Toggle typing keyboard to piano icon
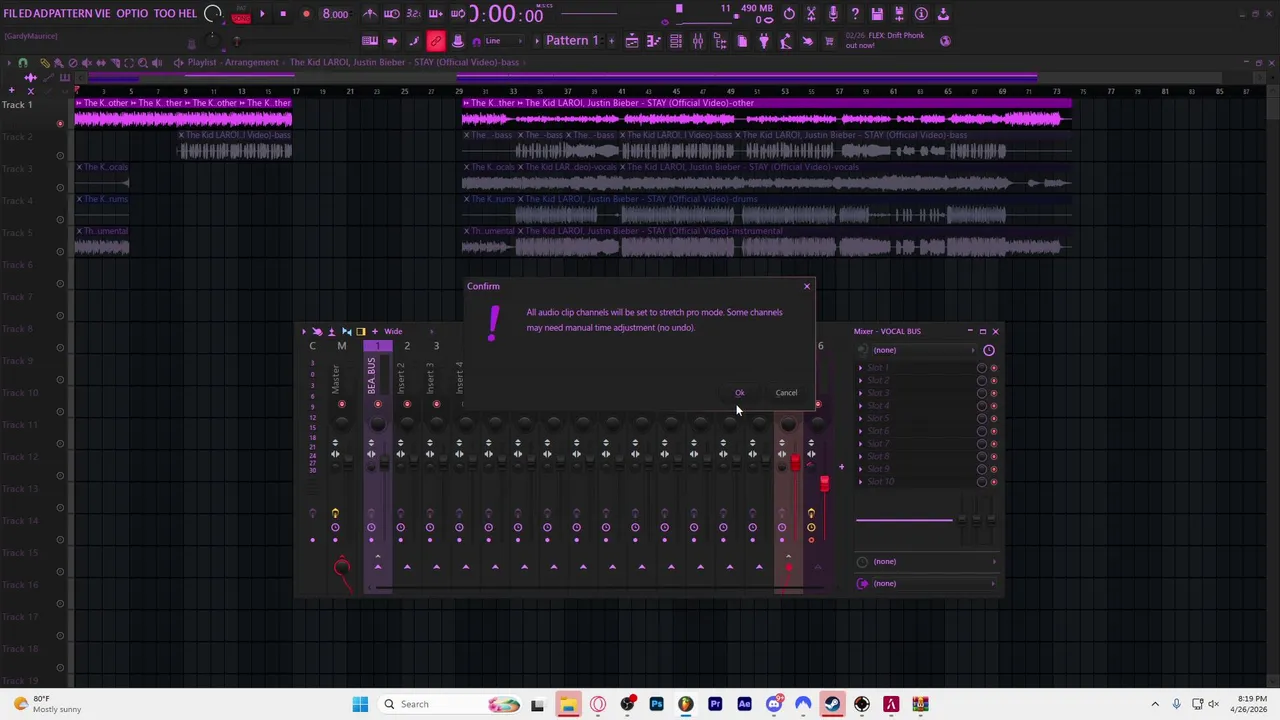This screenshot has height=720, width=1280. 369,41
